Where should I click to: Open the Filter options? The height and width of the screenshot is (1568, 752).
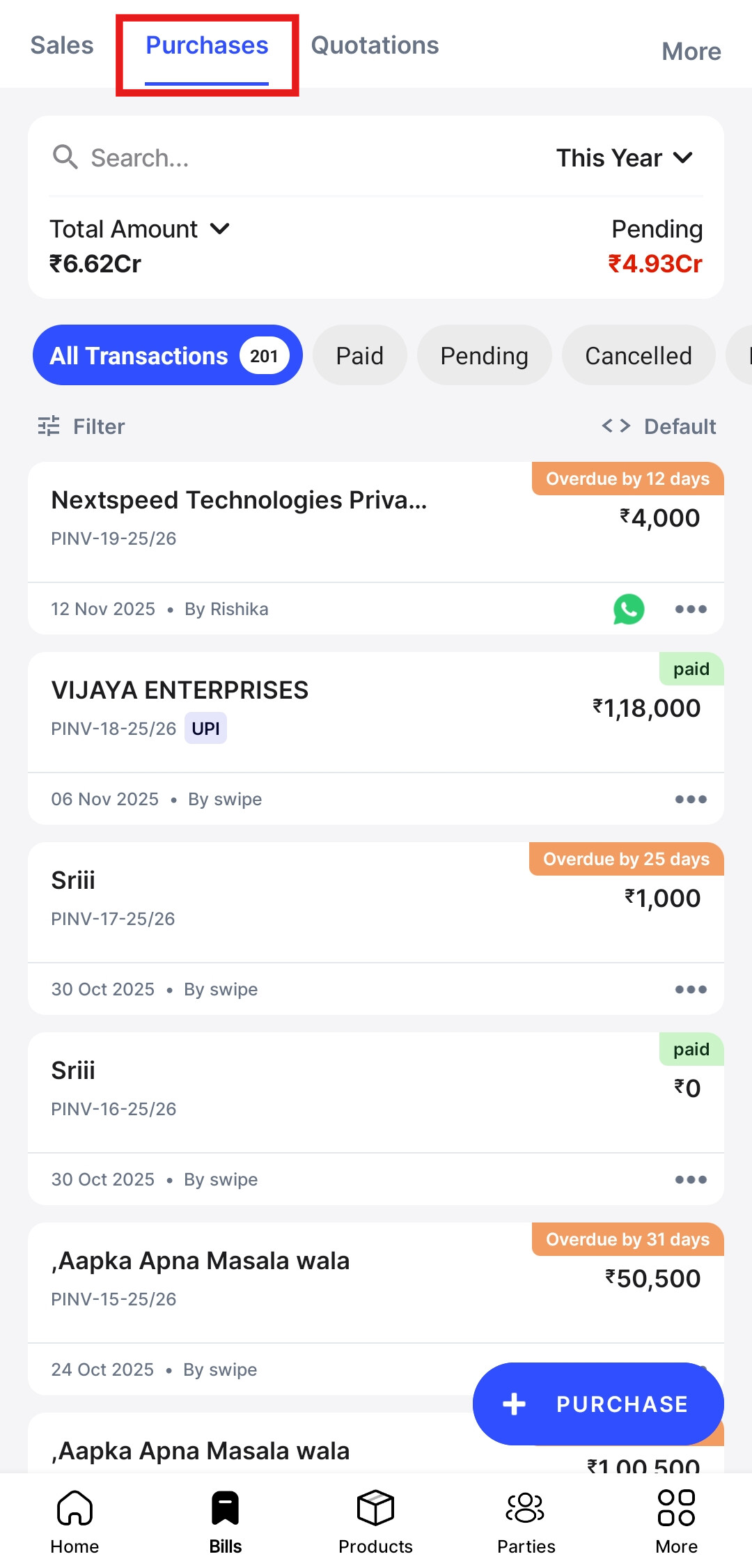pos(82,426)
